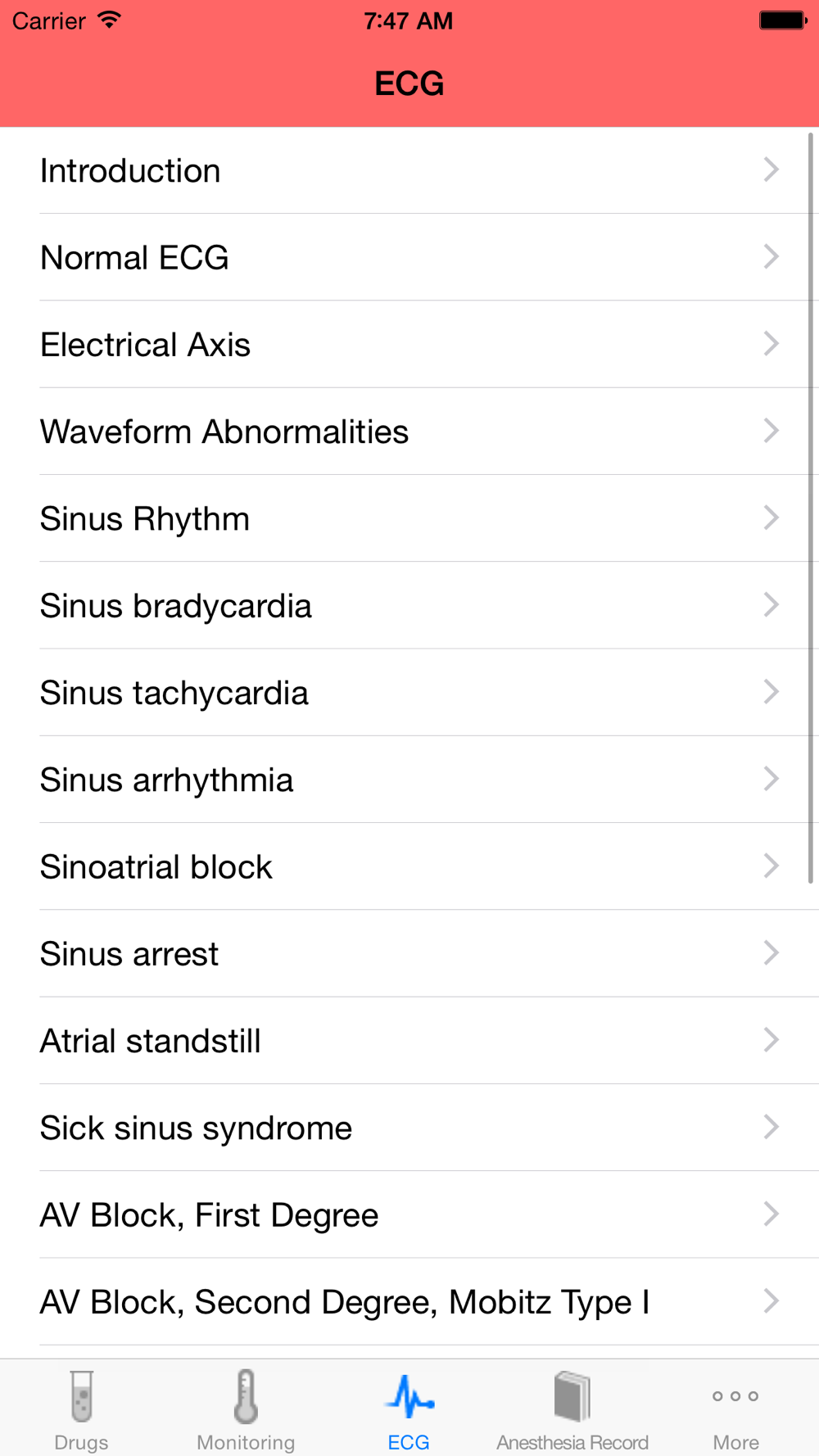Click the chevron on Sinus arrest row
Viewport: 819px width, 1456px height.
(x=771, y=953)
